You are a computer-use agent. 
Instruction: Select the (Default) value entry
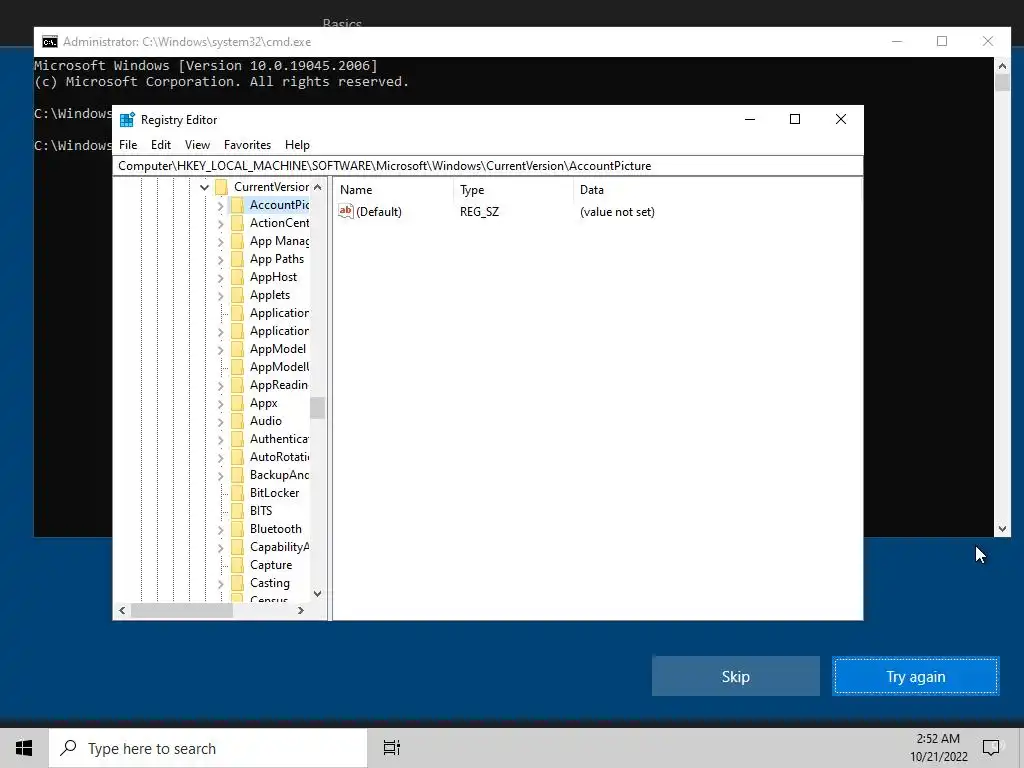click(379, 212)
